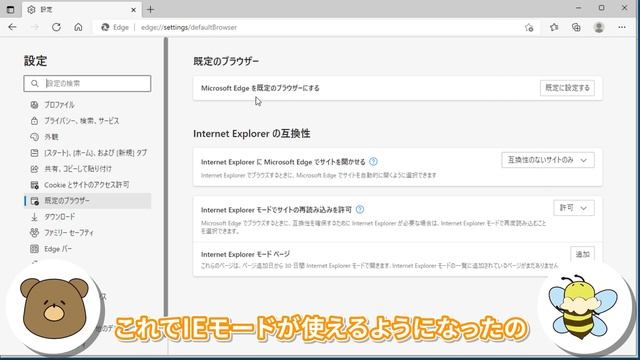Select Edge バー in sidebar
The width and height of the screenshot is (640, 360).
(87, 249)
